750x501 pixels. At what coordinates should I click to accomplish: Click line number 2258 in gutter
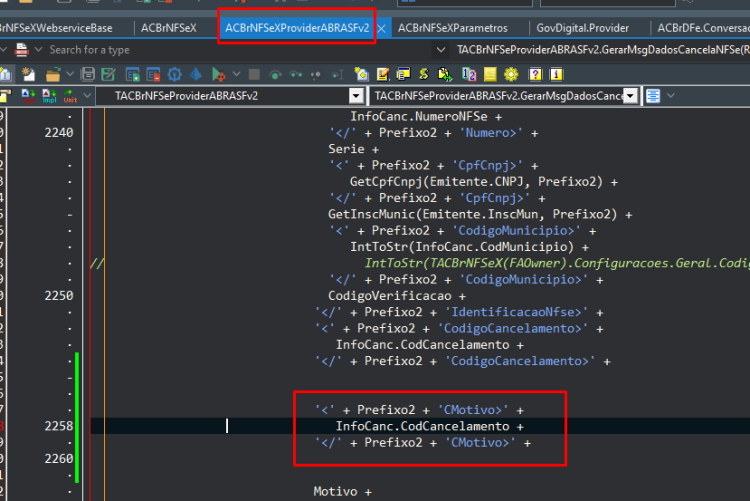pyautogui.click(x=59, y=426)
